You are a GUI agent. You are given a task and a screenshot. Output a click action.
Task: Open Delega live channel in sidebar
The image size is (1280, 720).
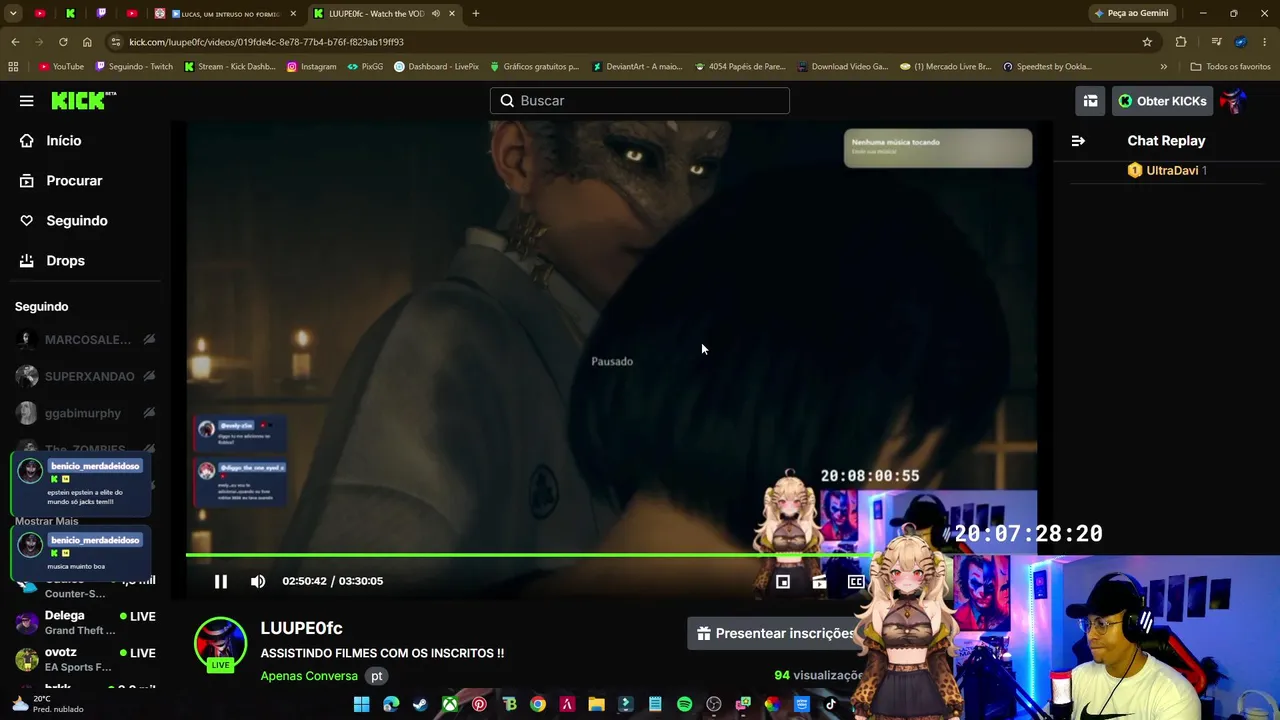click(x=85, y=622)
